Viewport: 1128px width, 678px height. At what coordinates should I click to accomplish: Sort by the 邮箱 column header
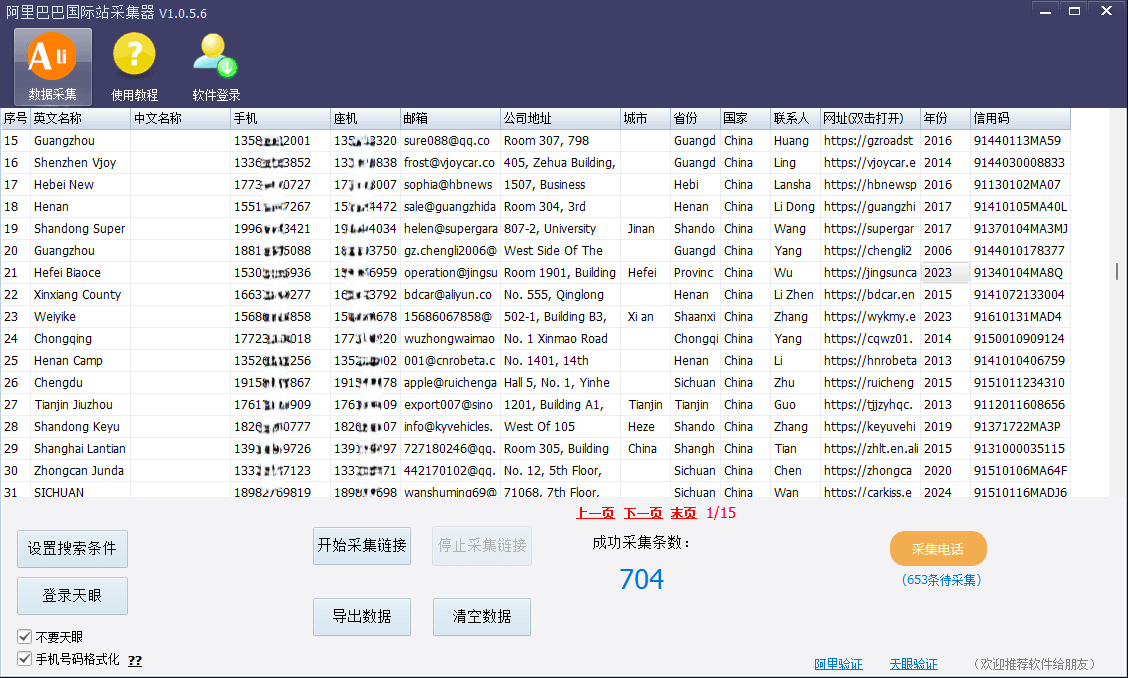[450, 118]
